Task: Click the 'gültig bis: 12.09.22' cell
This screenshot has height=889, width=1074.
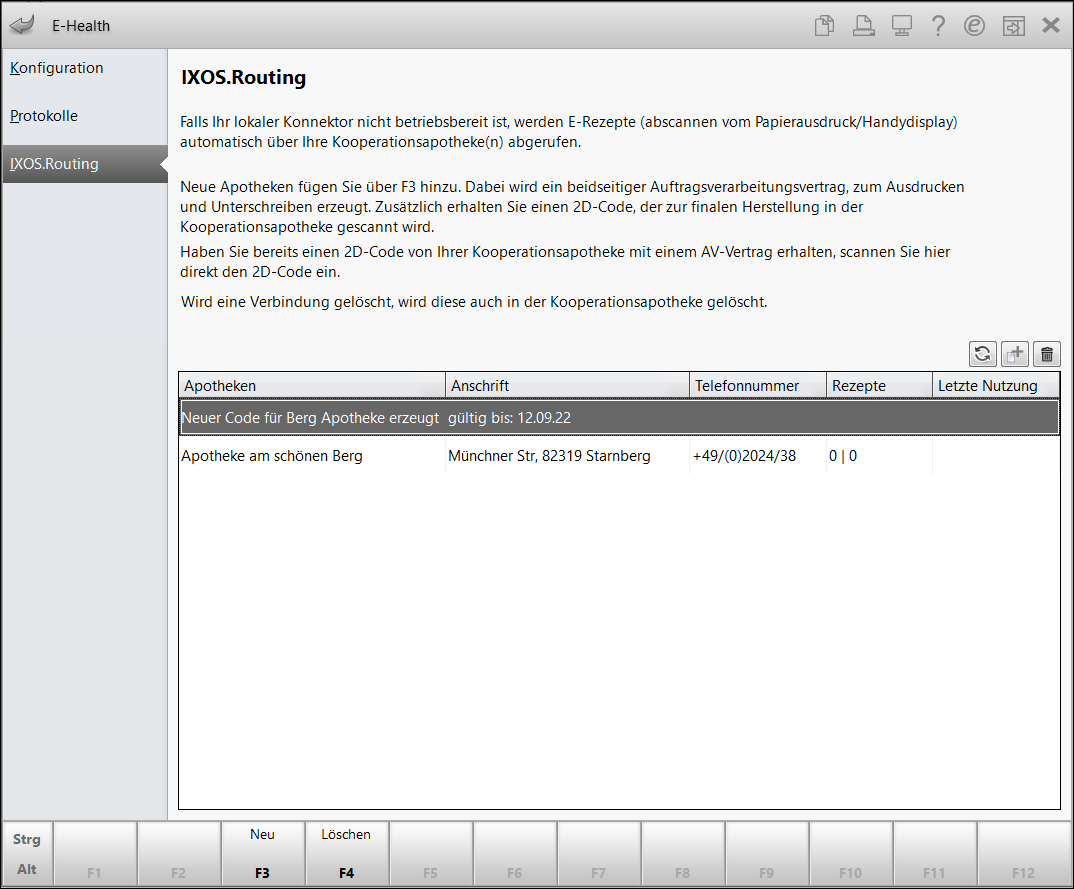Action: click(509, 418)
